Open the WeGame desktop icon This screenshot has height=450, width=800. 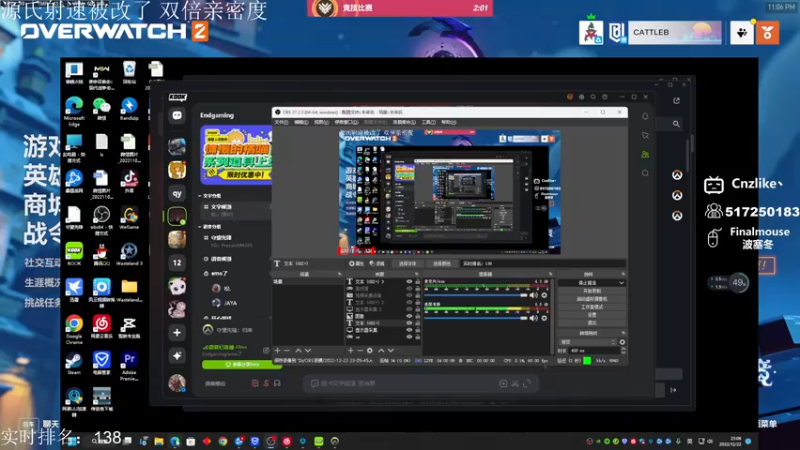pyautogui.click(x=129, y=217)
